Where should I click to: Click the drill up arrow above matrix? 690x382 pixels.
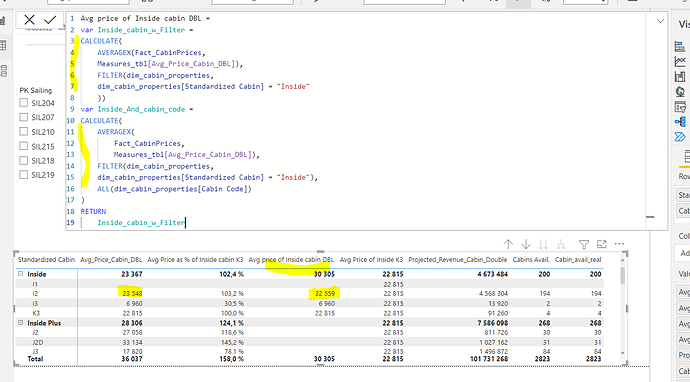508,244
